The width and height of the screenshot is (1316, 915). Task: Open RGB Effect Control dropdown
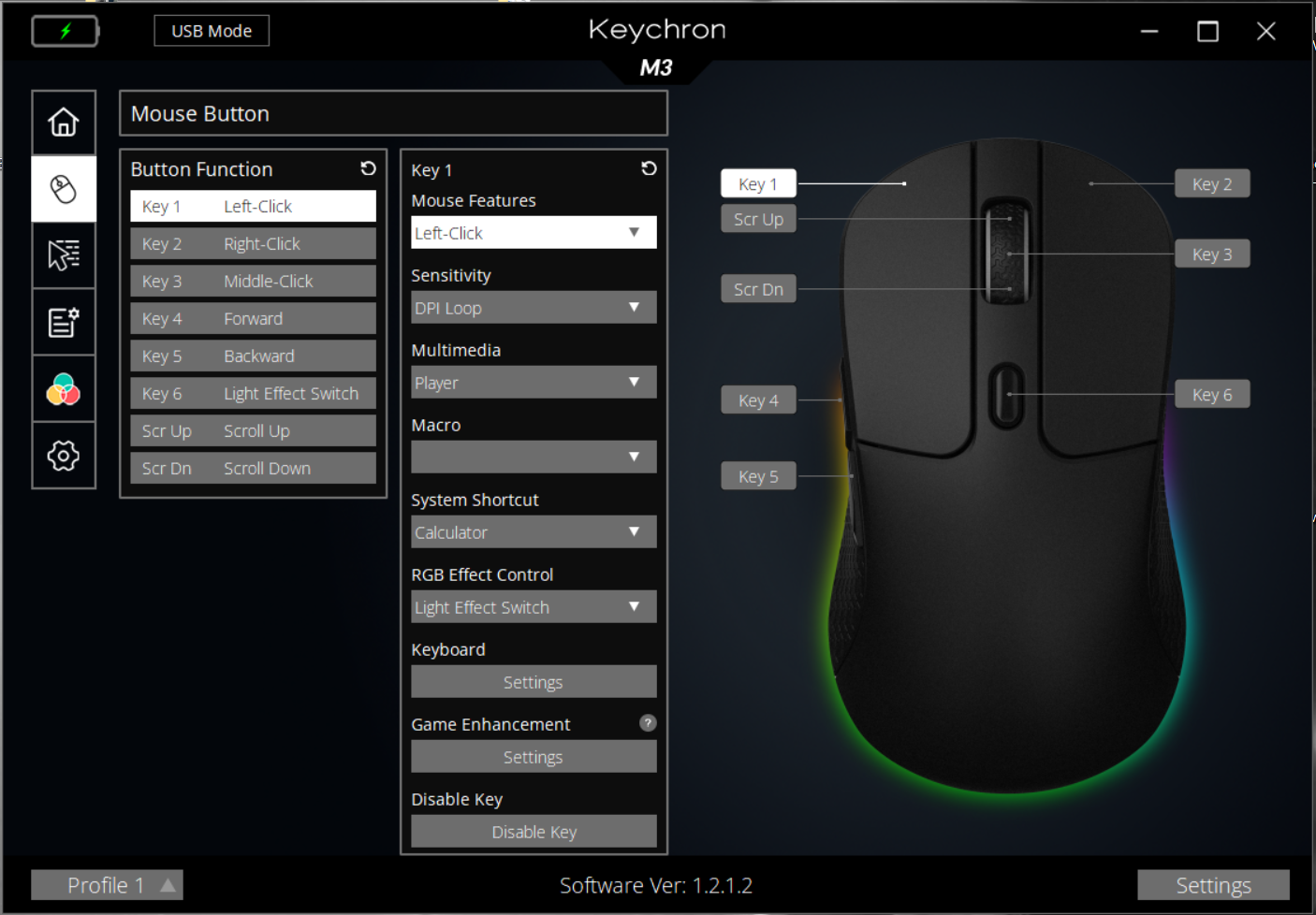coord(534,607)
